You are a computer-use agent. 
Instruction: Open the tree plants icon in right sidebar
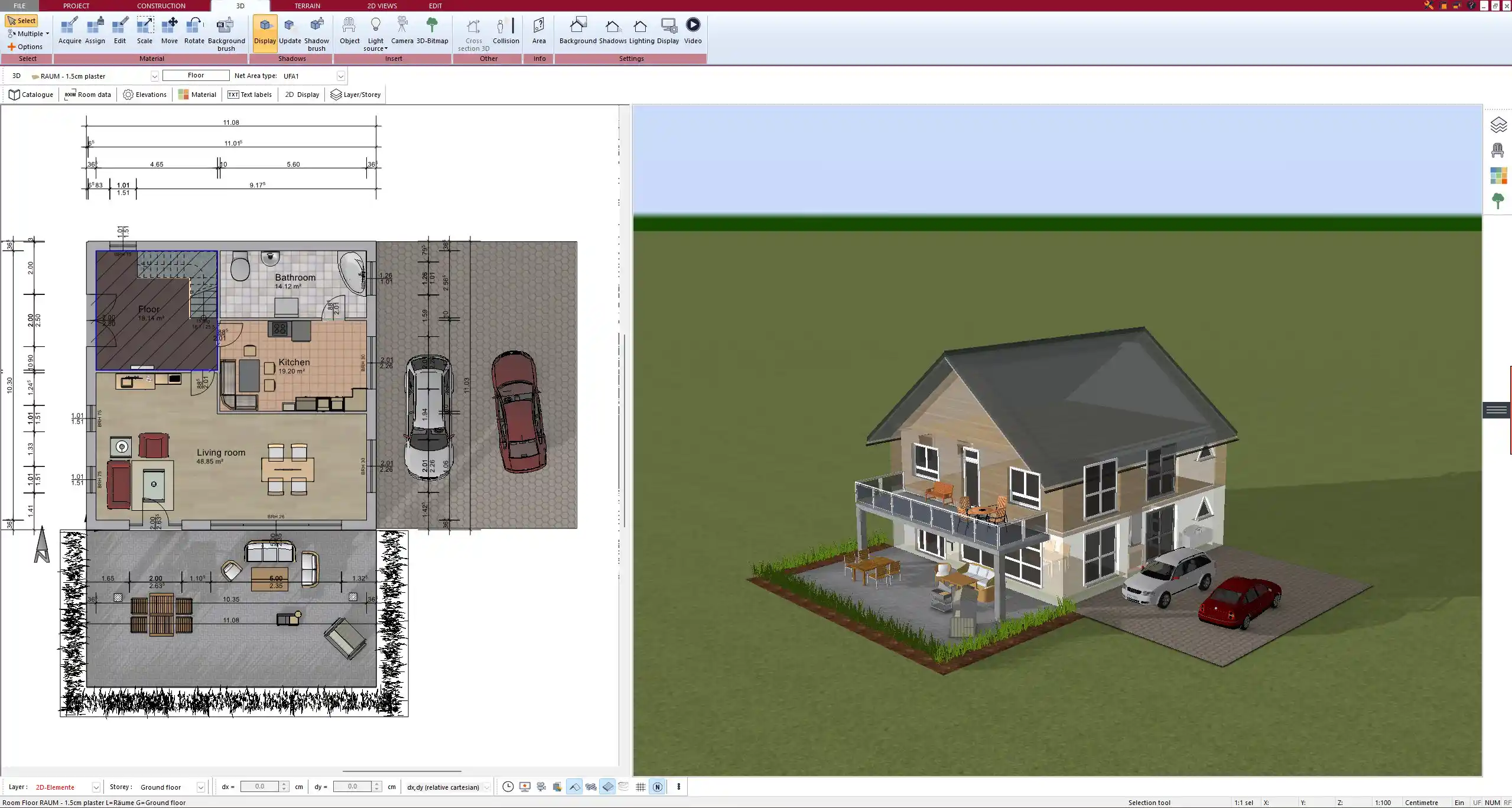point(1498,201)
